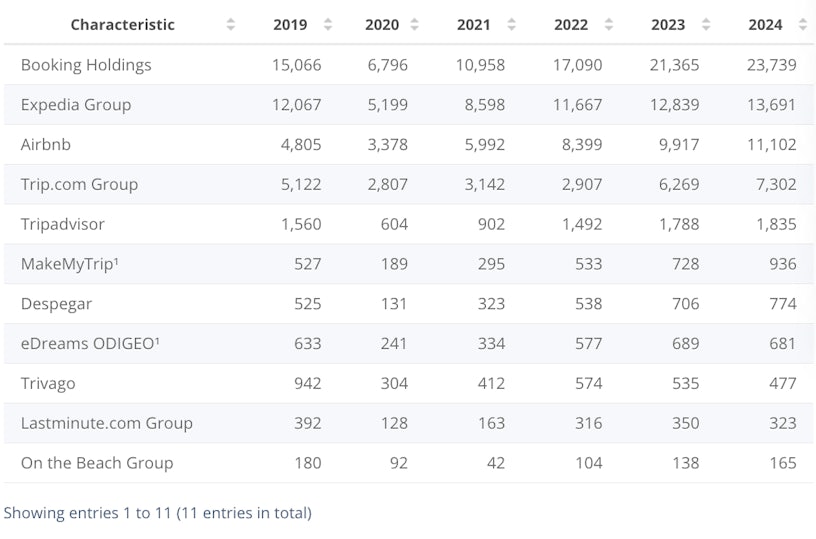
Task: Click Trip.com Group 2022 value 2,907
Action: (582, 184)
